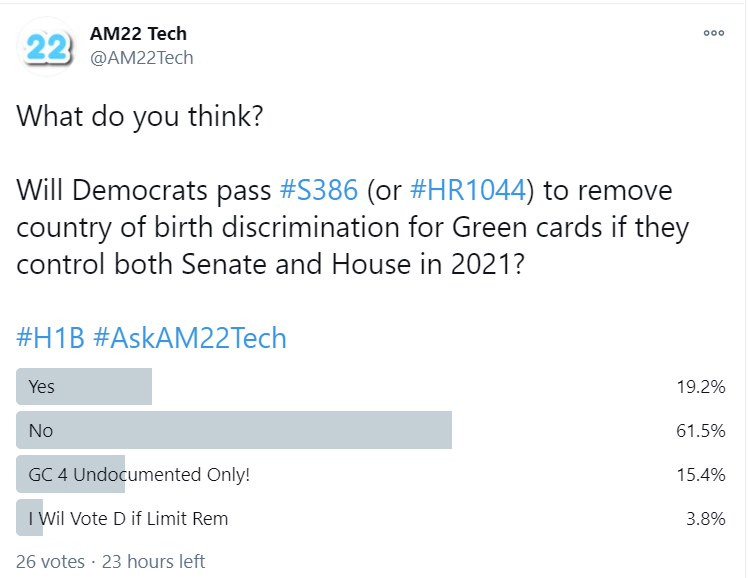
Task: Select the No poll option
Action: point(371,430)
